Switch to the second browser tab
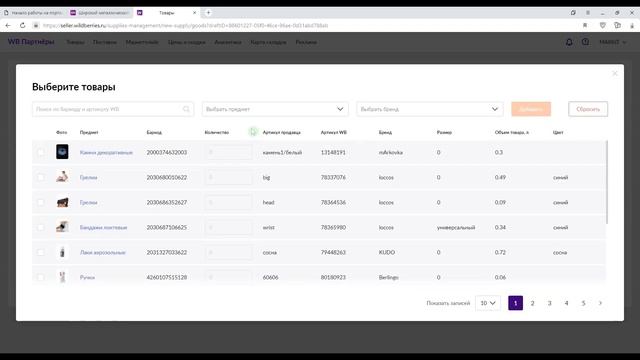This screenshot has height=360, width=640. tap(100, 13)
